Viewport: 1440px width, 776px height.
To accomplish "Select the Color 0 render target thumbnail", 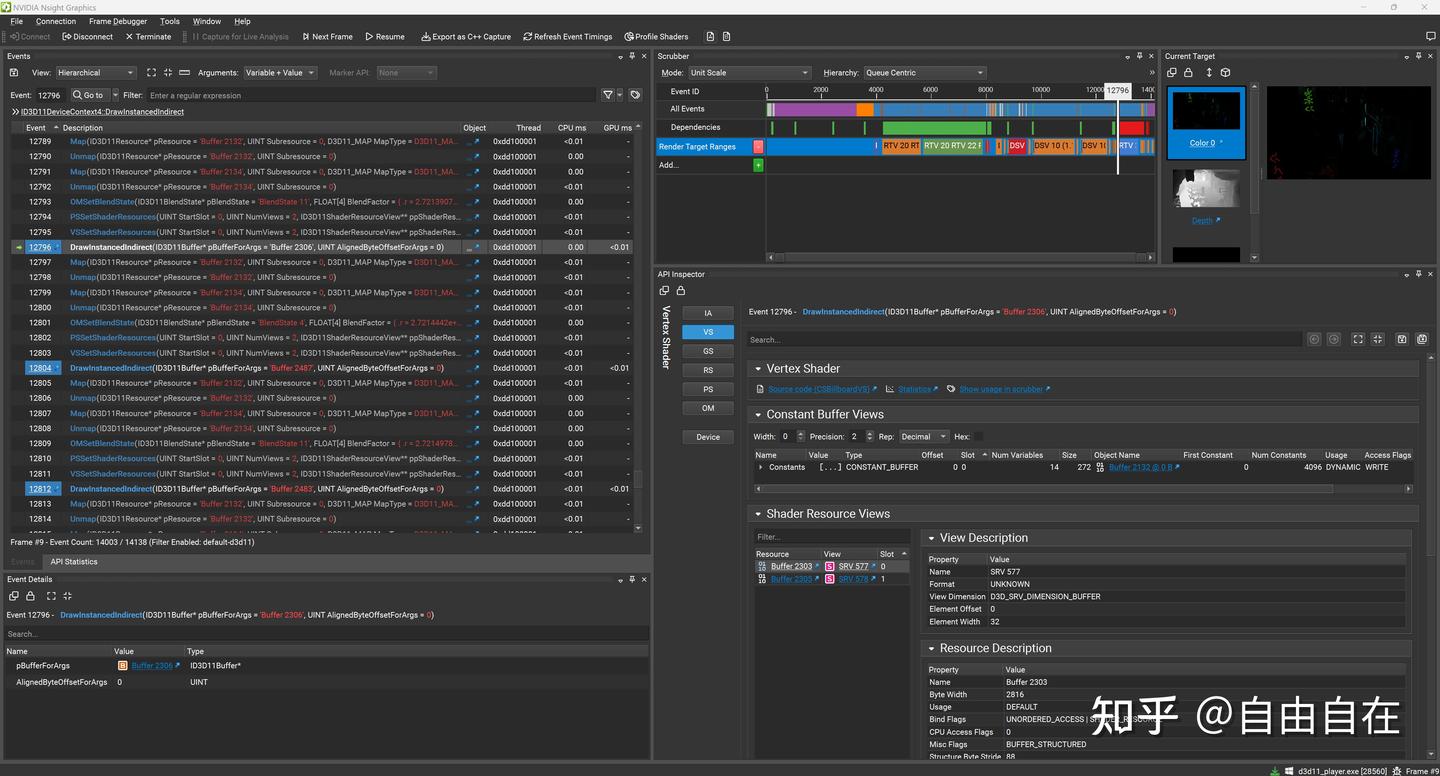I will [1205, 110].
